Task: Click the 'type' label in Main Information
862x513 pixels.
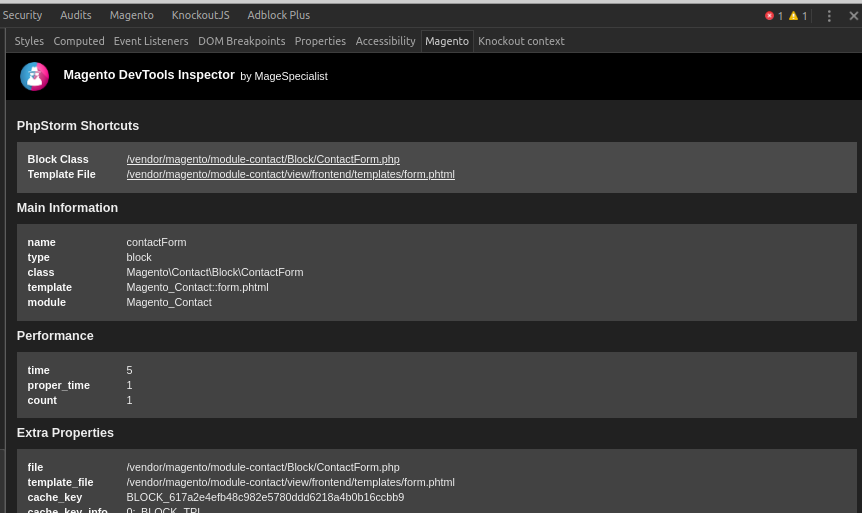Action: (38, 257)
